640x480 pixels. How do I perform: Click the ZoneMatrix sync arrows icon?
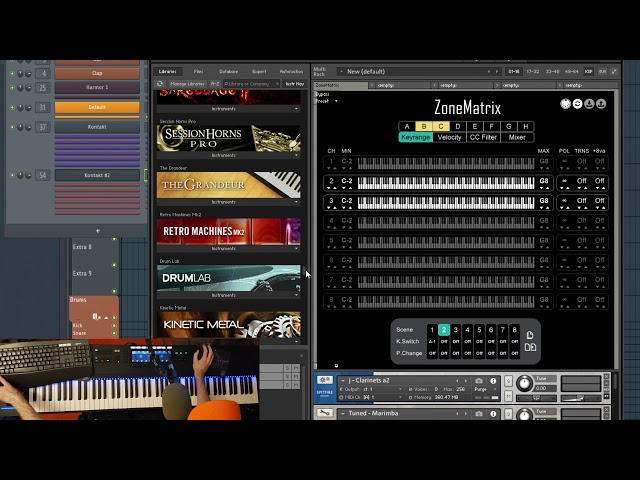[577, 104]
